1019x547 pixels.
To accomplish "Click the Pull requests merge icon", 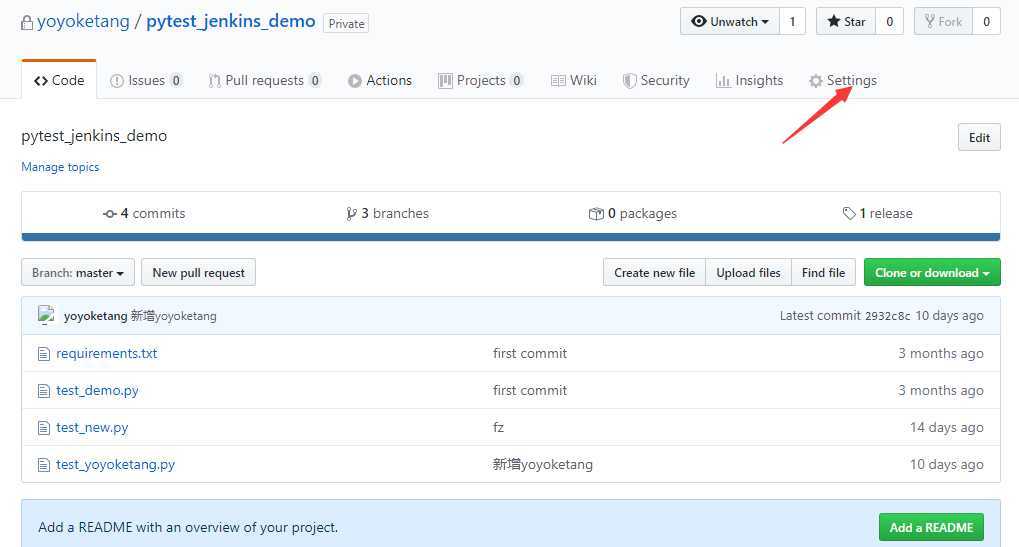I will tap(214, 81).
